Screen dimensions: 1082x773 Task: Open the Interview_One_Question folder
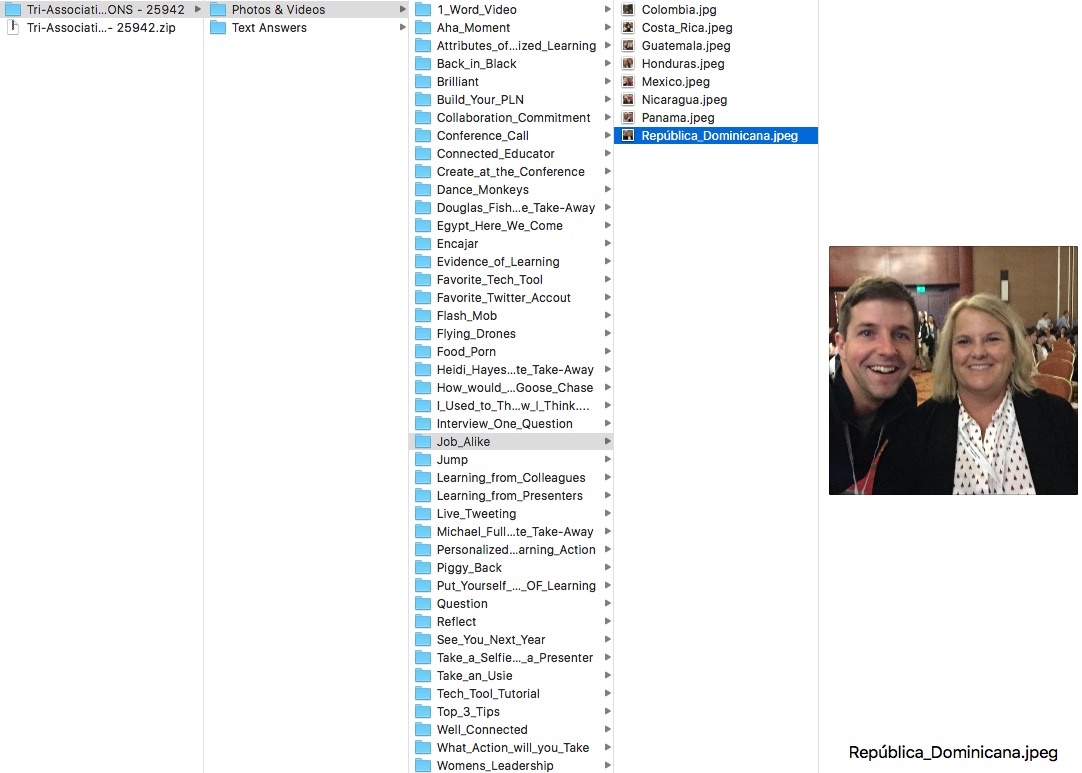click(x=511, y=424)
